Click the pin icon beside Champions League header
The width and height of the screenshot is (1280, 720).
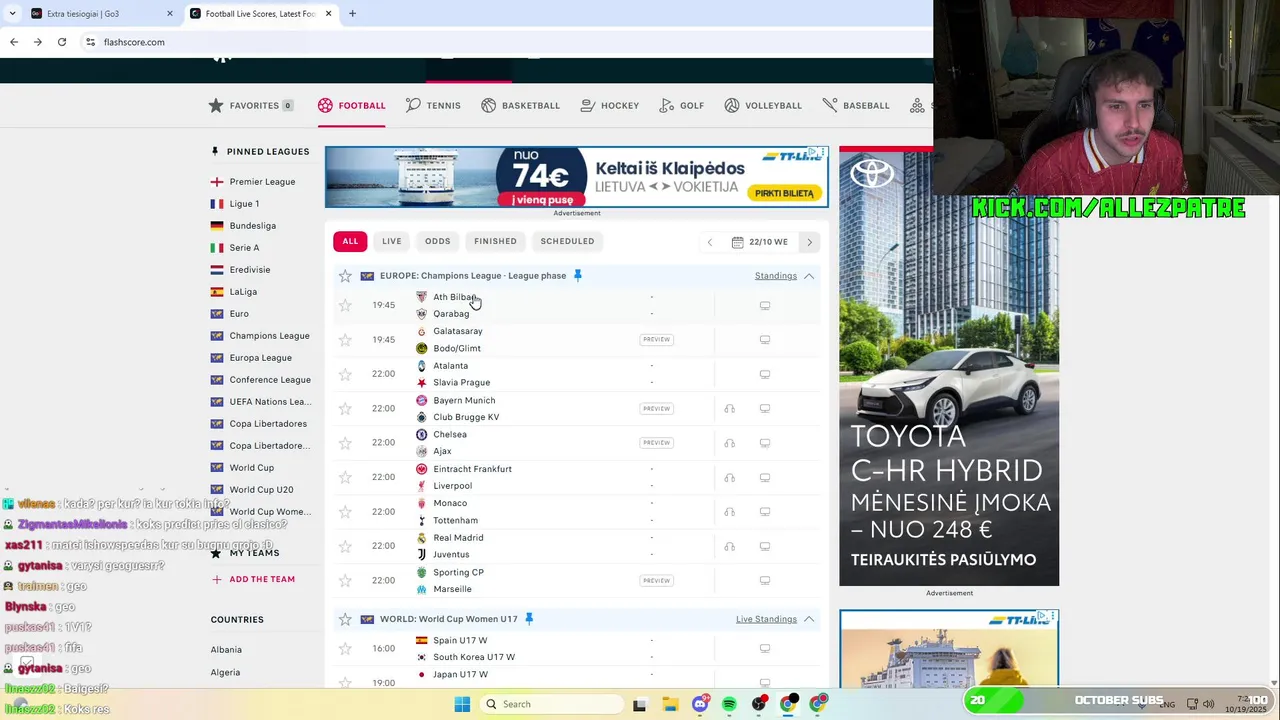pyautogui.click(x=577, y=276)
